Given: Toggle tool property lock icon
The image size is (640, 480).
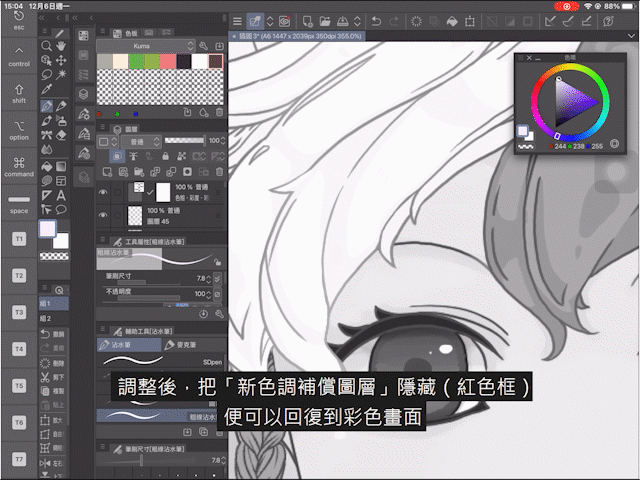Looking at the screenshot, I should coord(218,262).
